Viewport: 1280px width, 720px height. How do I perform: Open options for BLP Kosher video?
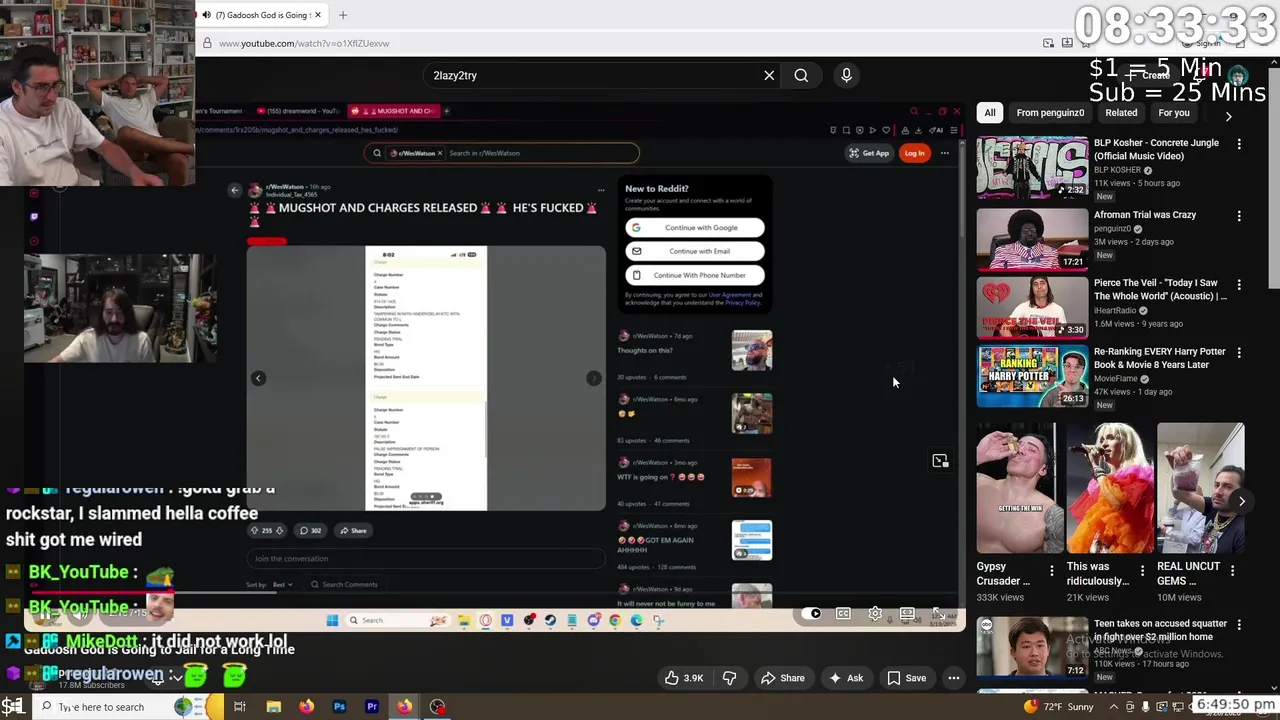(1239, 144)
